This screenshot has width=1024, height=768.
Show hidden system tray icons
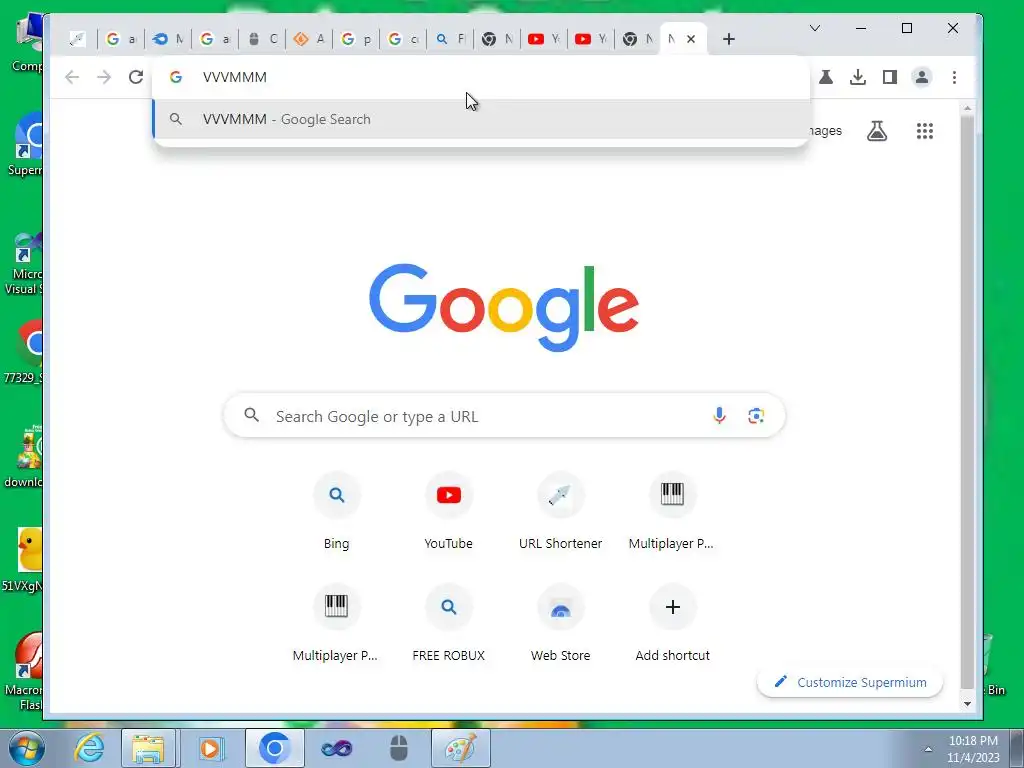[x=928, y=749]
